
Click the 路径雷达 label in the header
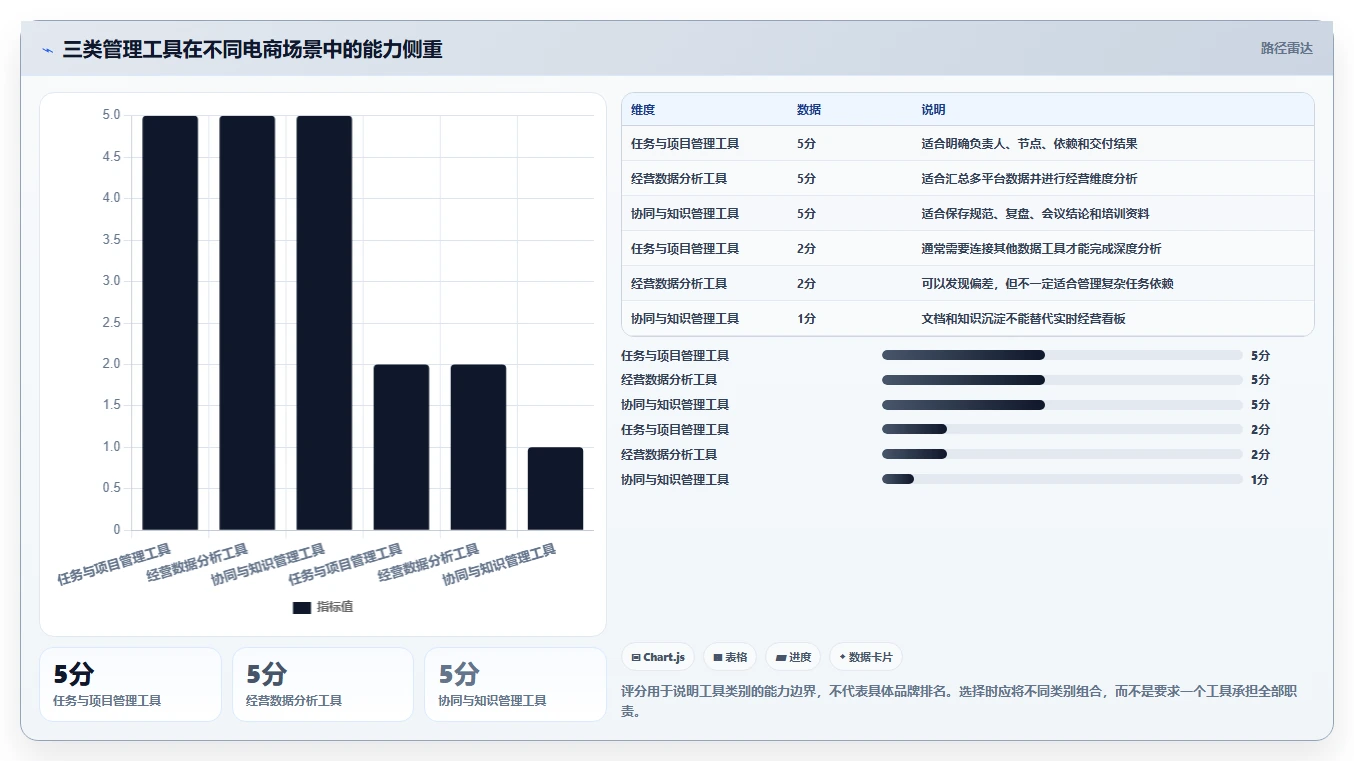point(1286,48)
